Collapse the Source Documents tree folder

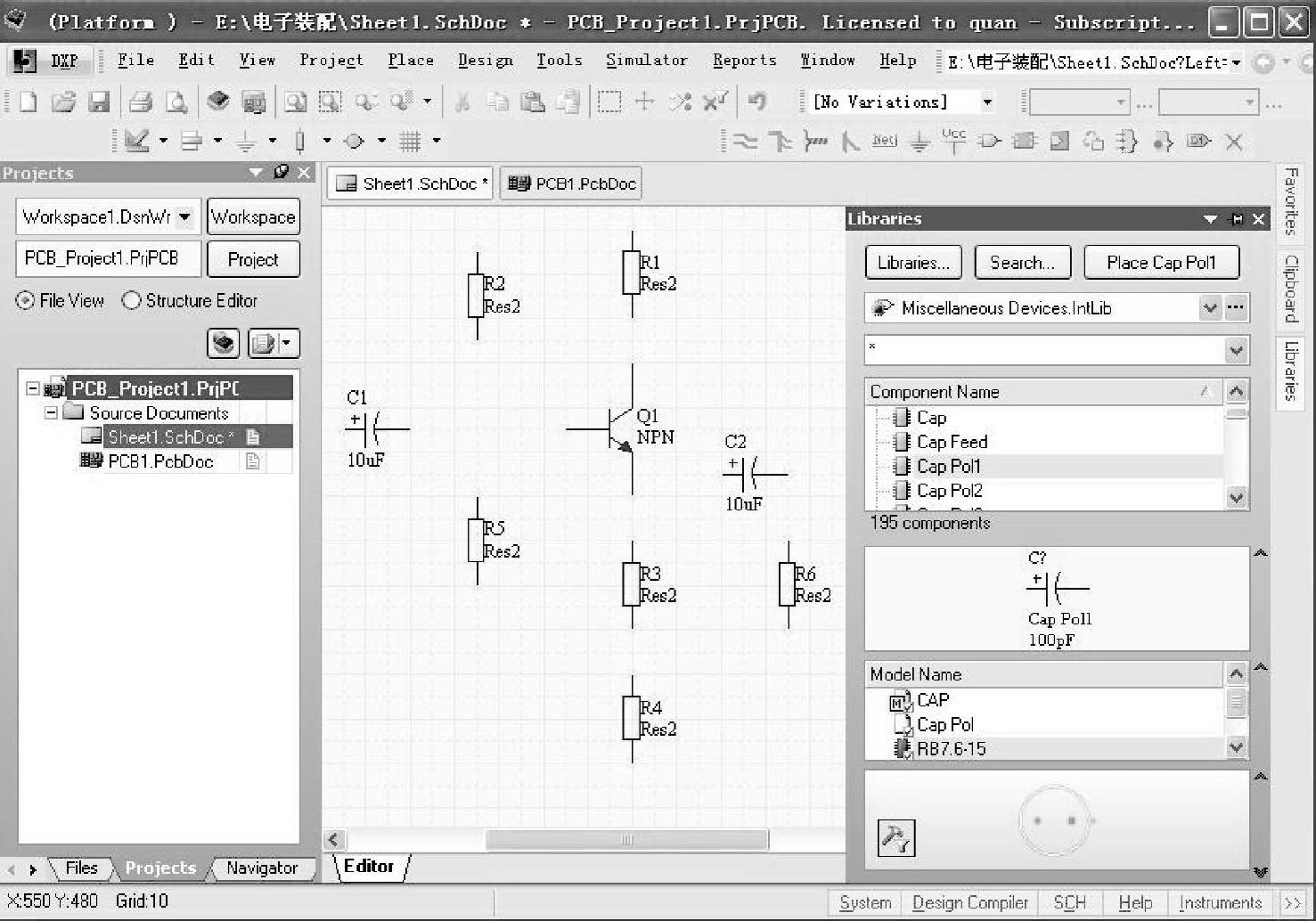(x=52, y=413)
